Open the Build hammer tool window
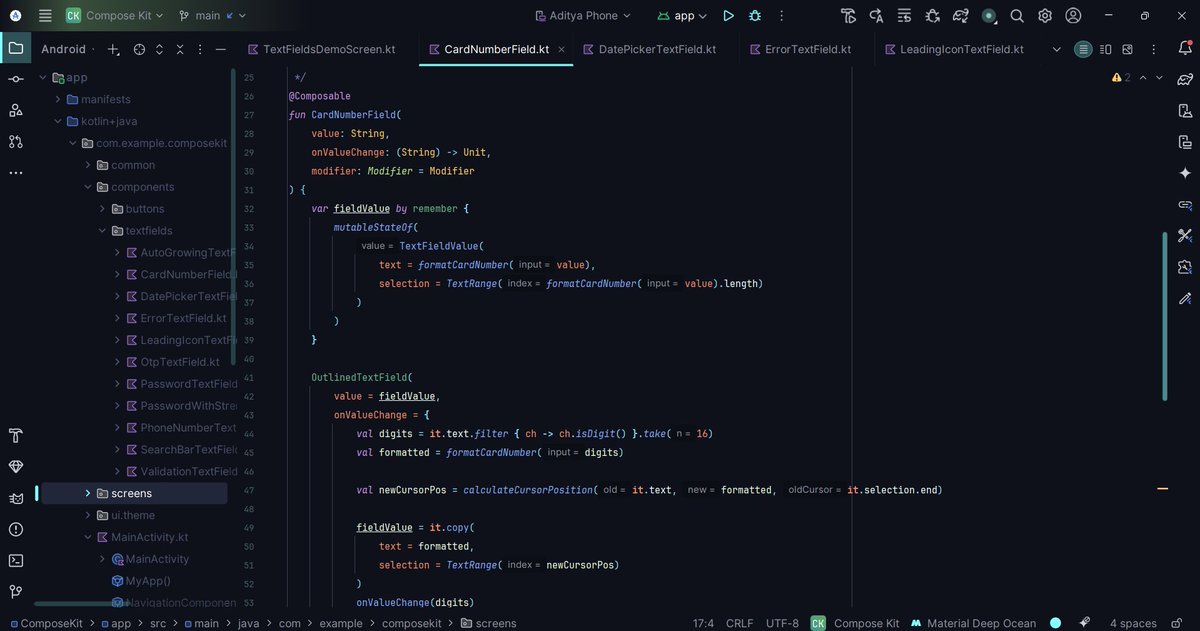 coord(16,436)
